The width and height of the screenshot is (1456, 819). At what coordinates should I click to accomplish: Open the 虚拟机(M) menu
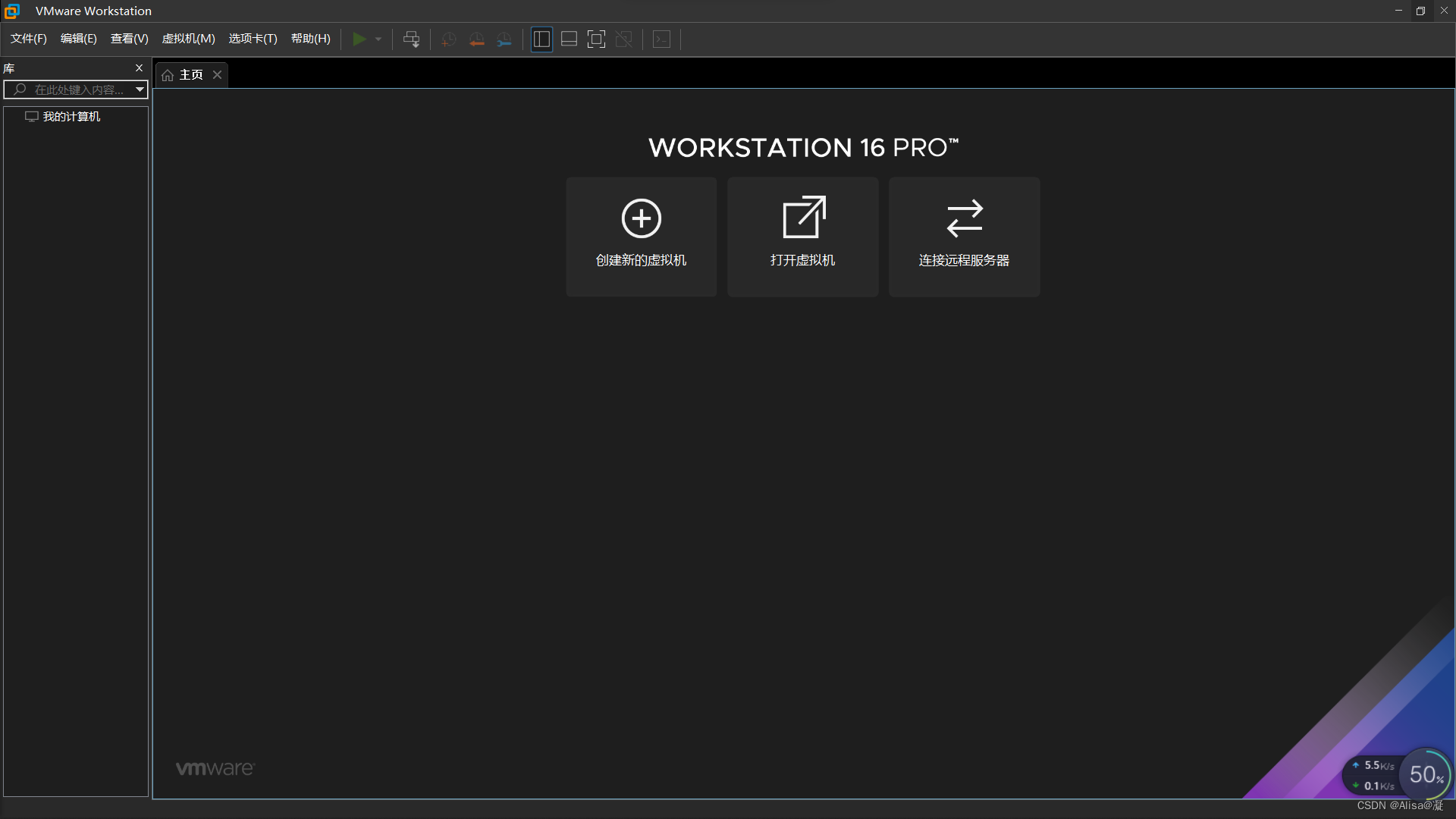click(188, 39)
